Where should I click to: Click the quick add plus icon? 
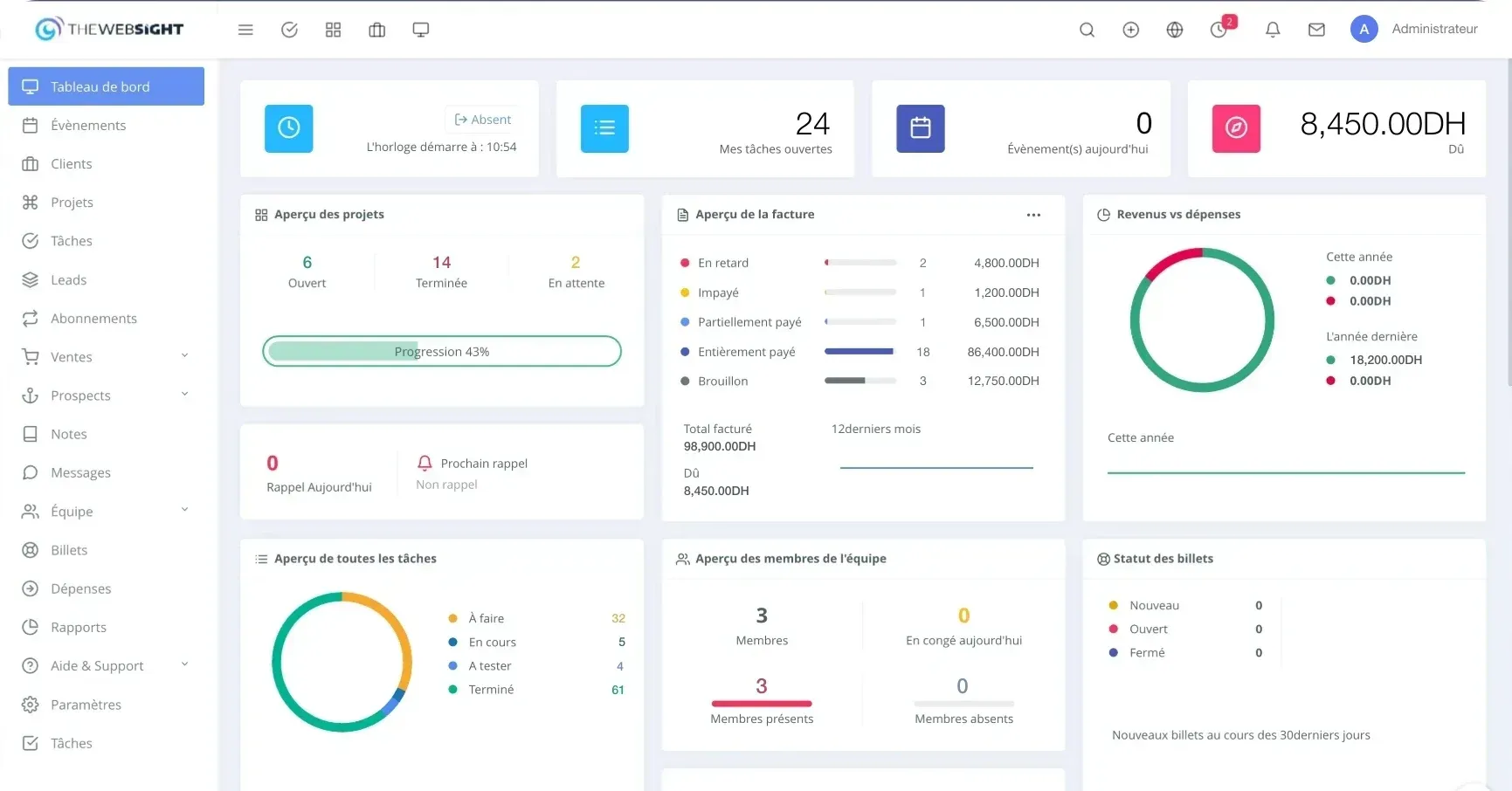point(1130,30)
